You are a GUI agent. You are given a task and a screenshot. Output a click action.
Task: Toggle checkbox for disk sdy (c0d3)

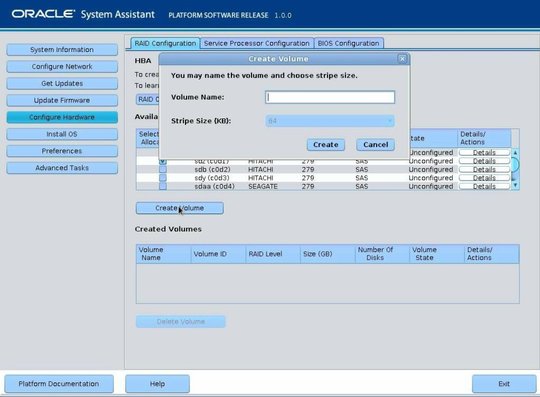(x=163, y=178)
